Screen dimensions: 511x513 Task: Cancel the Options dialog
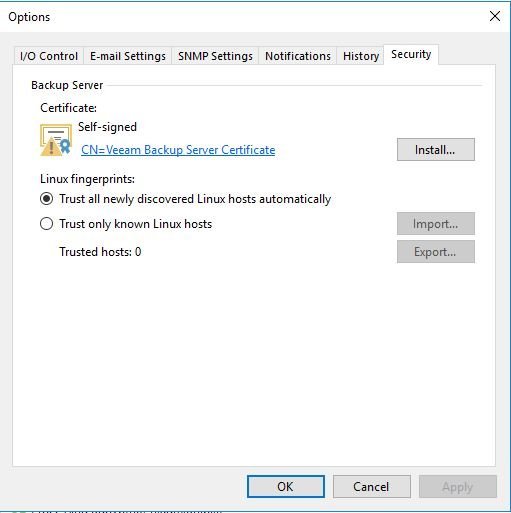pyautogui.click(x=372, y=487)
